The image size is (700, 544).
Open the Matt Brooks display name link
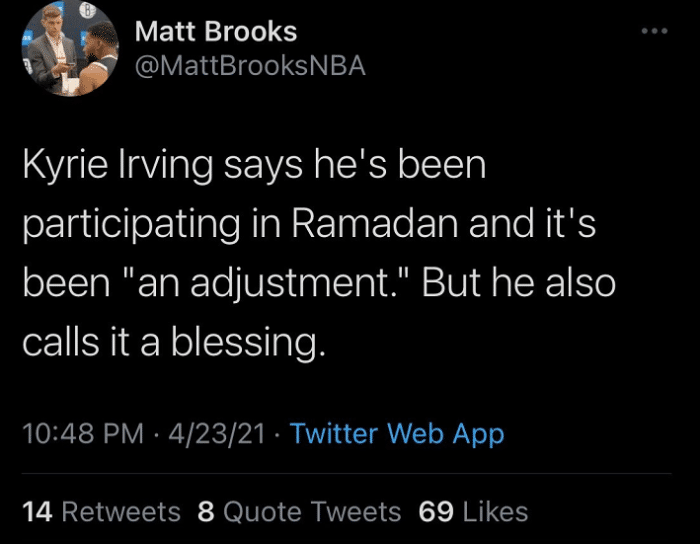[x=216, y=32]
